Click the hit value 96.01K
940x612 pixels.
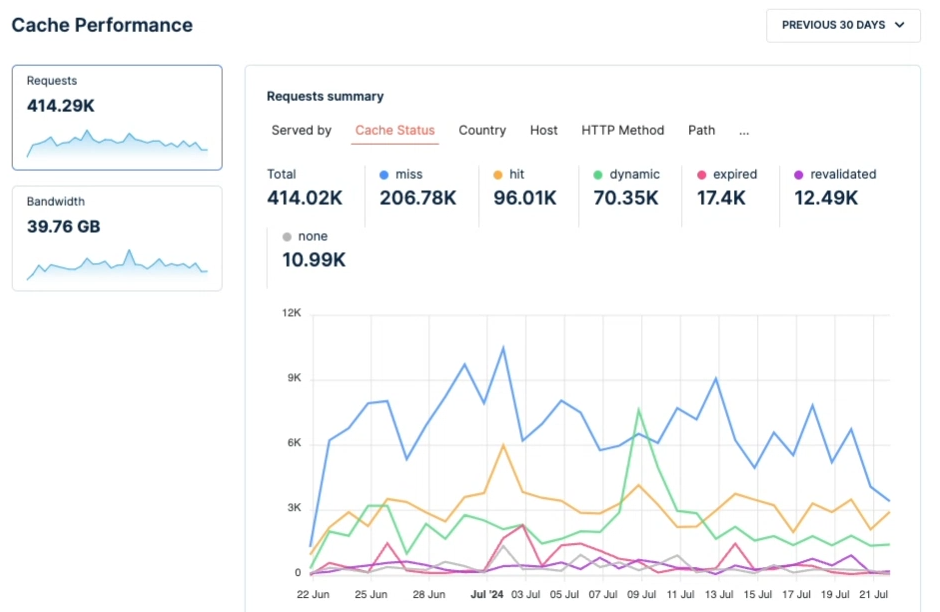coord(525,198)
